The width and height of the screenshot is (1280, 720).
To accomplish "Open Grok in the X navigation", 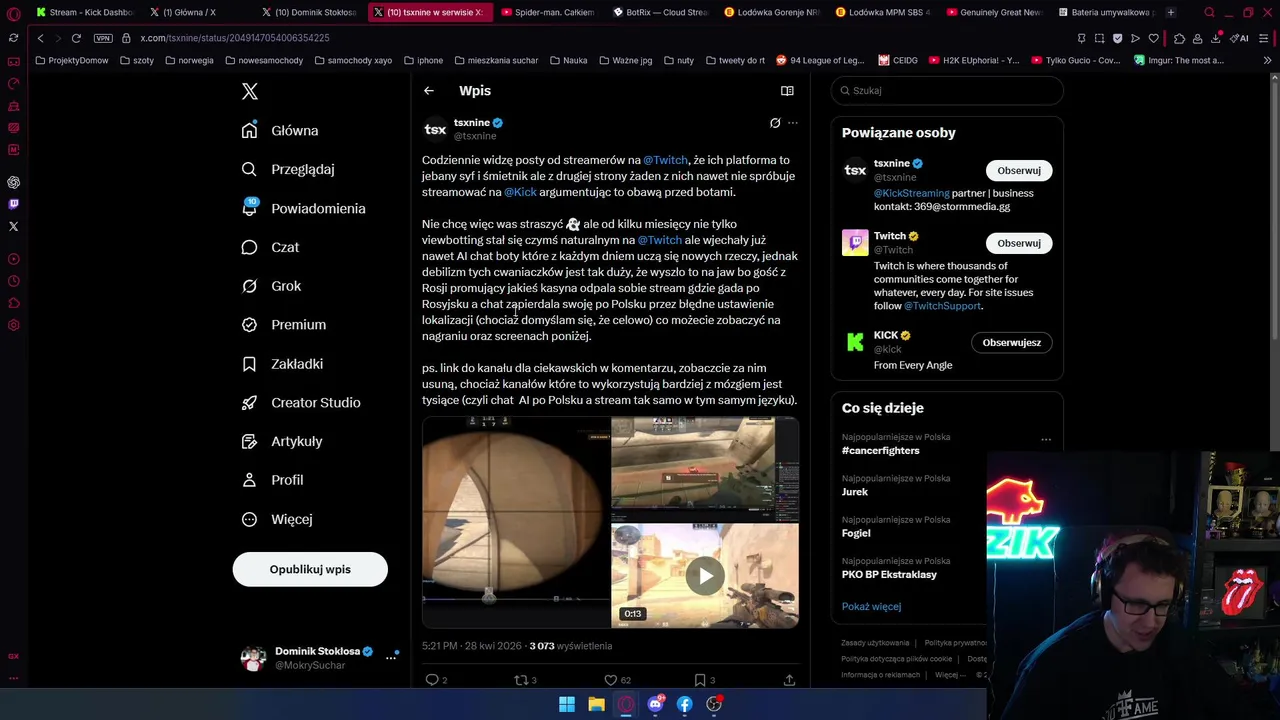I will pyautogui.click(x=272, y=286).
